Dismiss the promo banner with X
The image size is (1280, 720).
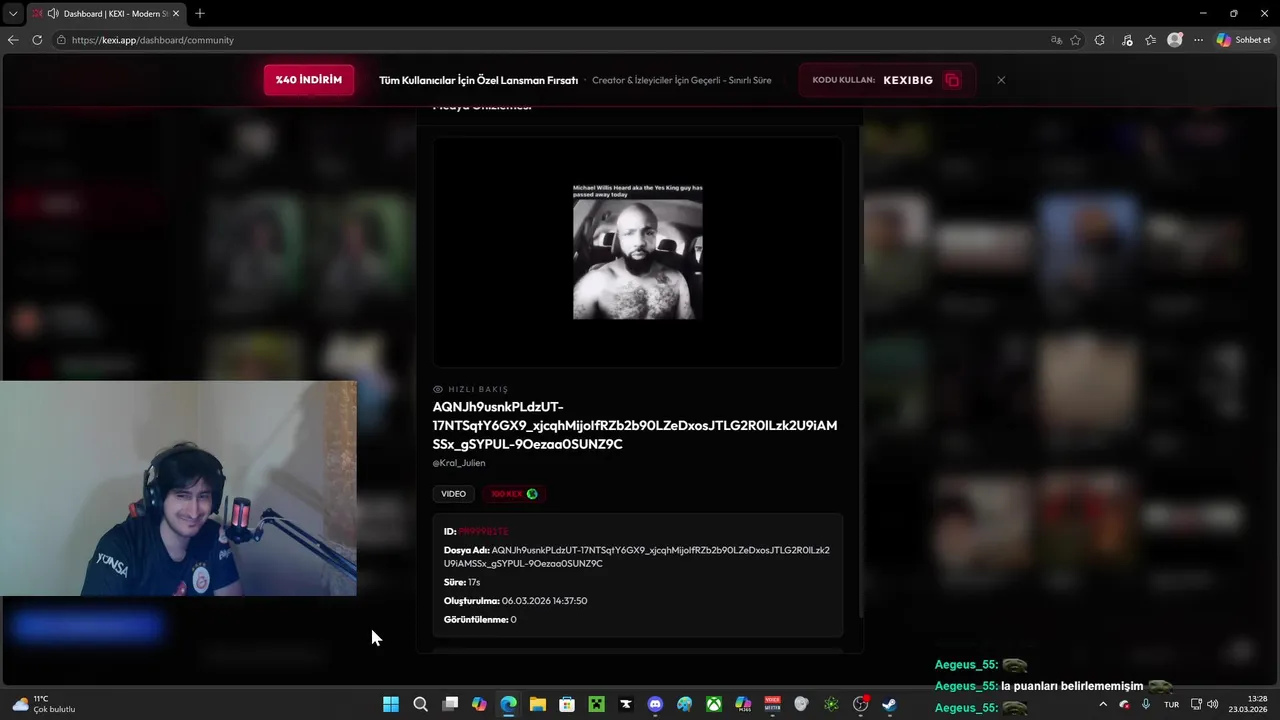click(x=1001, y=80)
